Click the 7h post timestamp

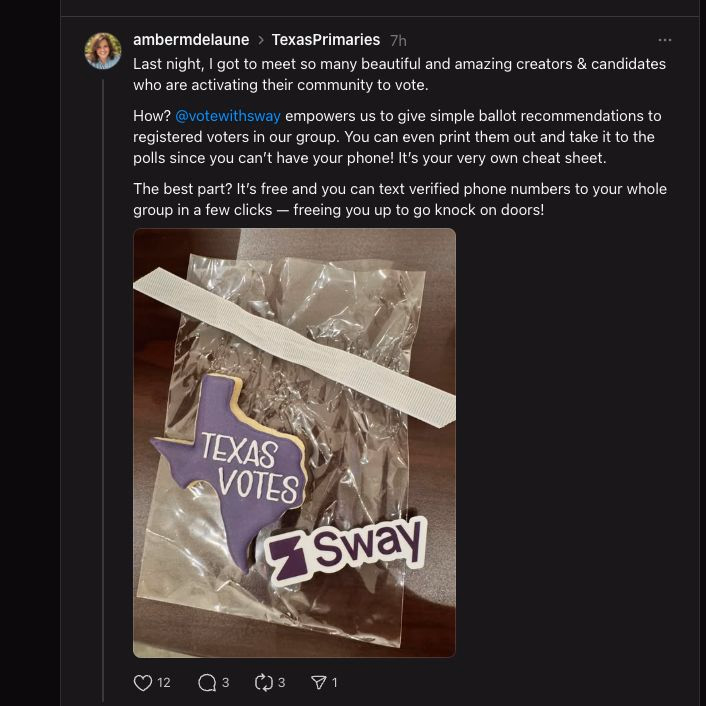398,41
